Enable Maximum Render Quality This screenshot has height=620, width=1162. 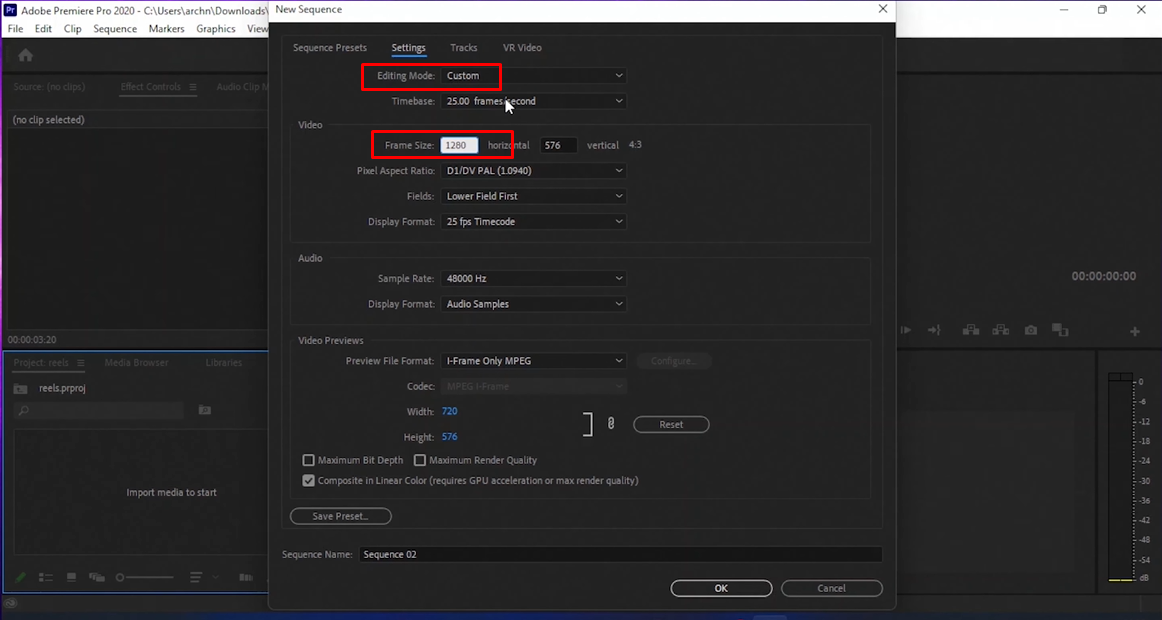420,460
